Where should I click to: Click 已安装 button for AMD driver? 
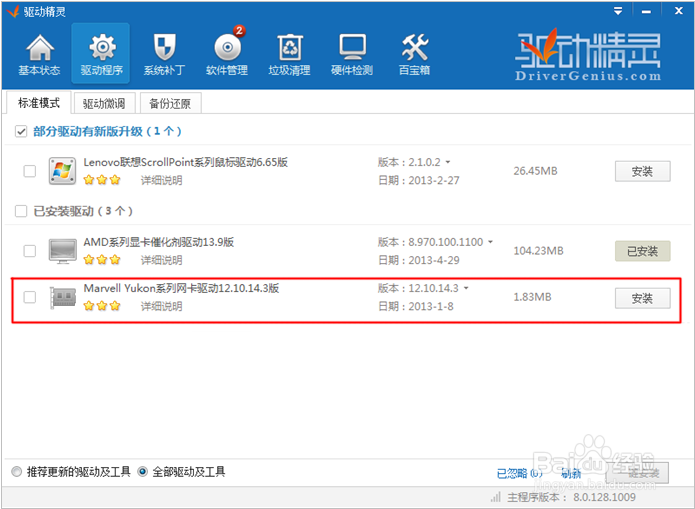click(642, 251)
